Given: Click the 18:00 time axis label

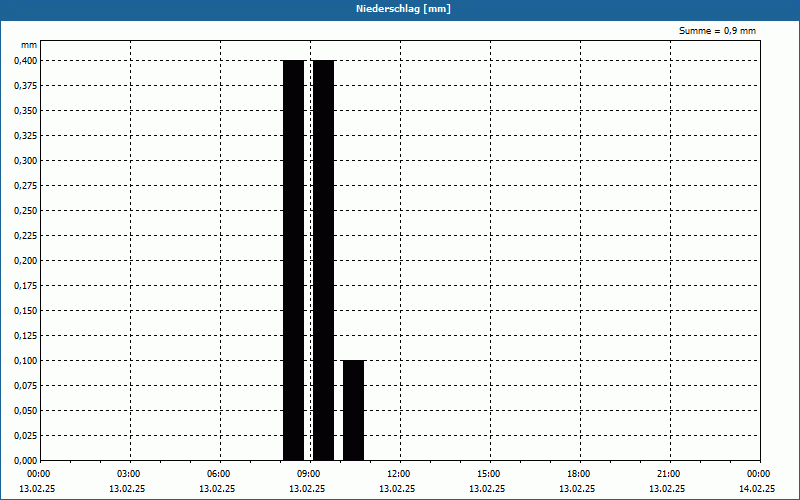Looking at the screenshot, I should (x=579, y=474).
